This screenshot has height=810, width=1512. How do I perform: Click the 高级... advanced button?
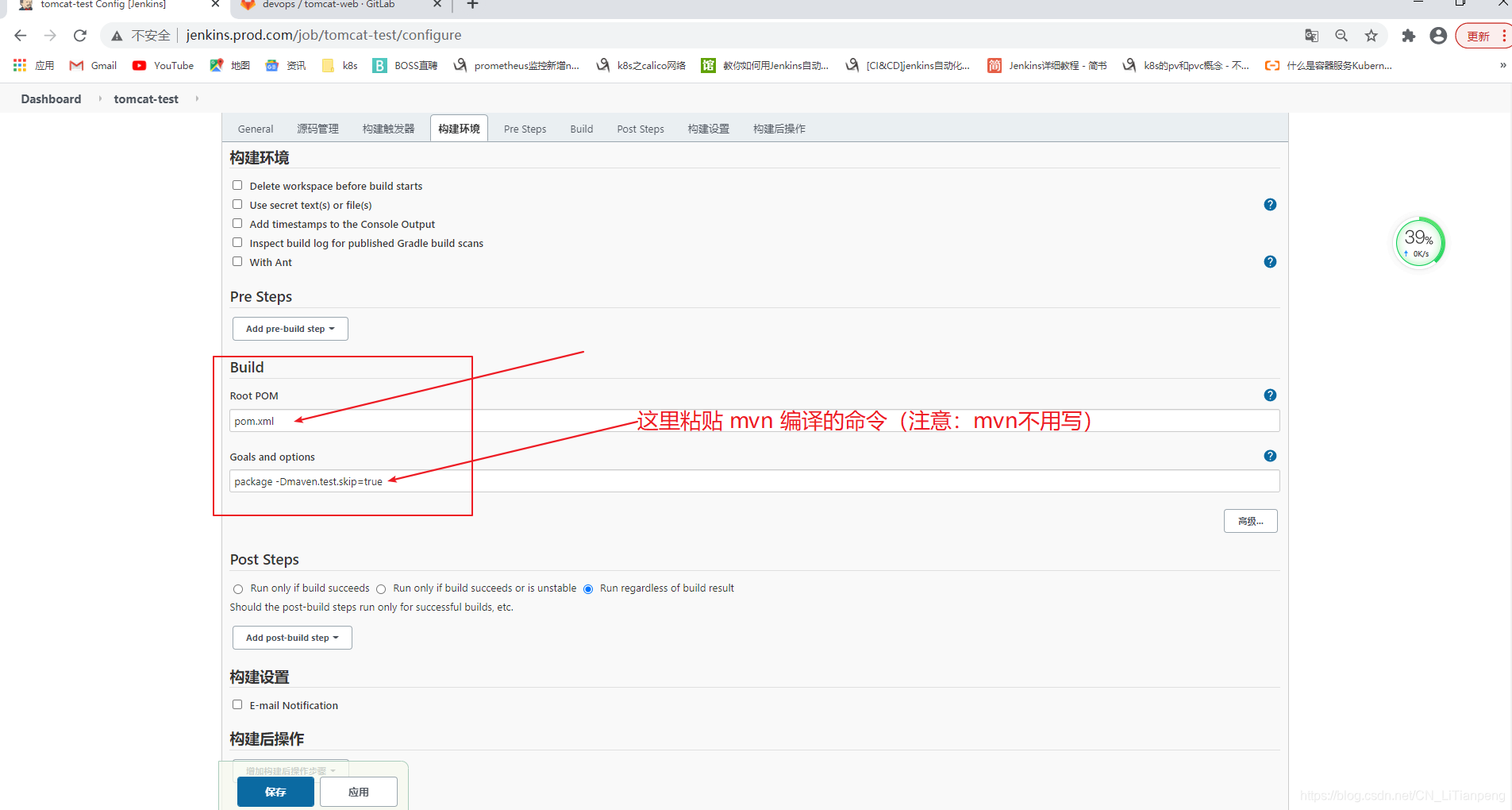[x=1250, y=521]
